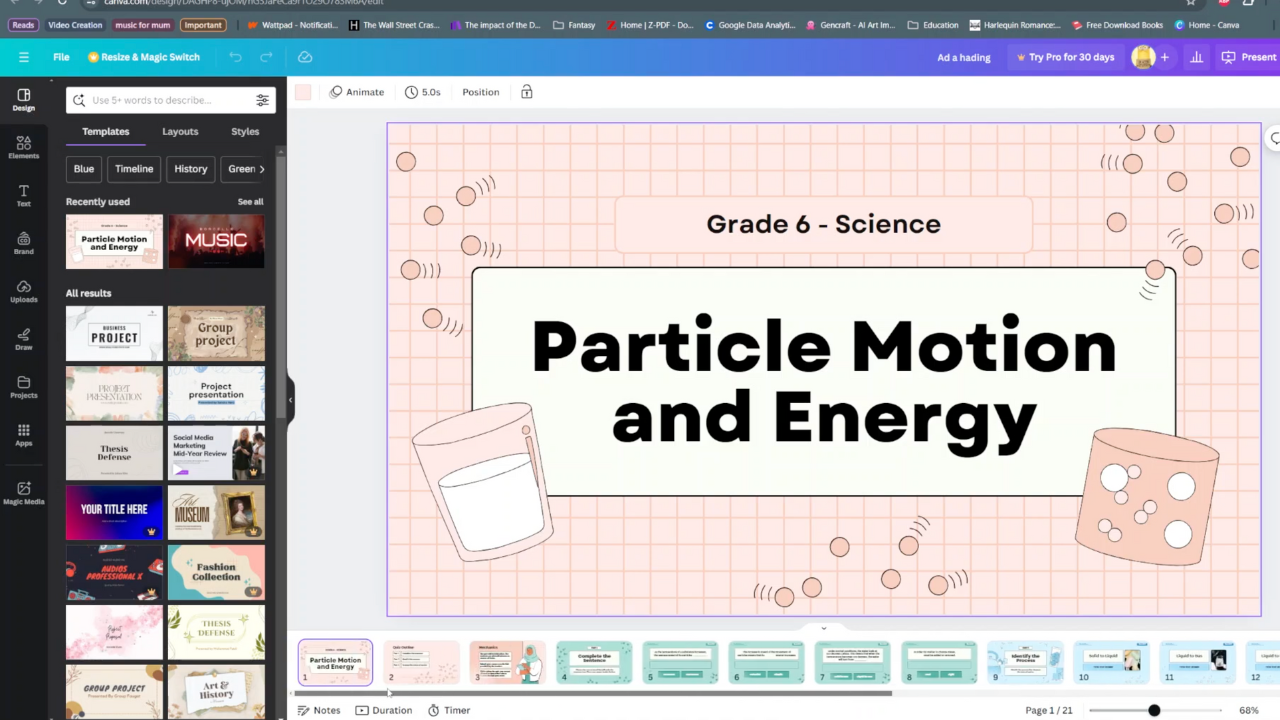Image resolution: width=1280 pixels, height=720 pixels.
Task: Open the Notes panel at the bottom
Action: point(319,710)
